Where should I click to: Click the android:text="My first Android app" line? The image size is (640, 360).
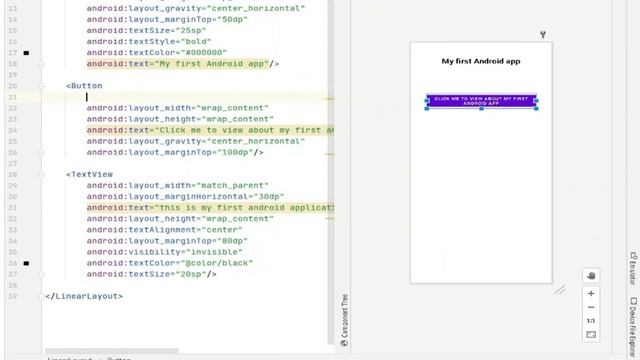(x=182, y=64)
